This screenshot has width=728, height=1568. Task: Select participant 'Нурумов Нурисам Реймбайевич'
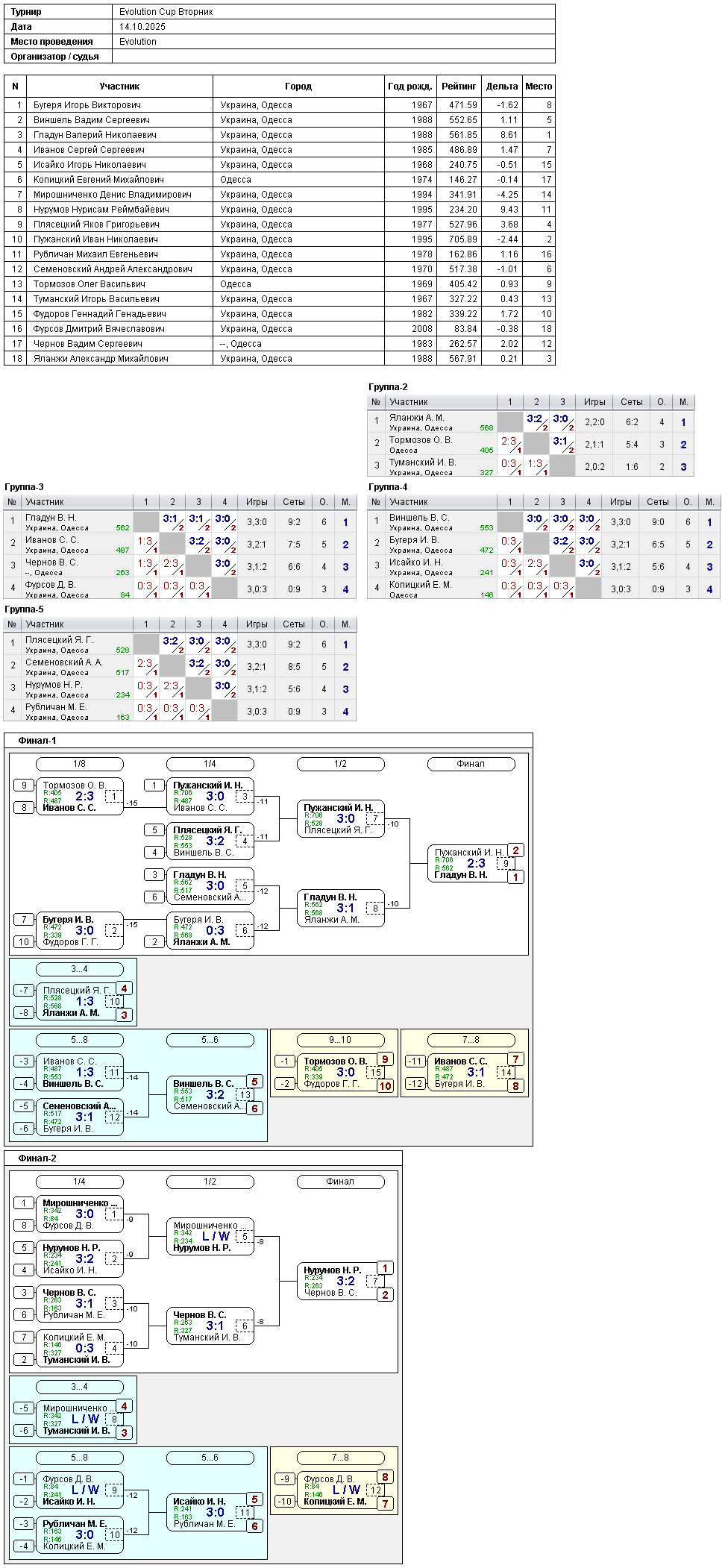(x=101, y=210)
